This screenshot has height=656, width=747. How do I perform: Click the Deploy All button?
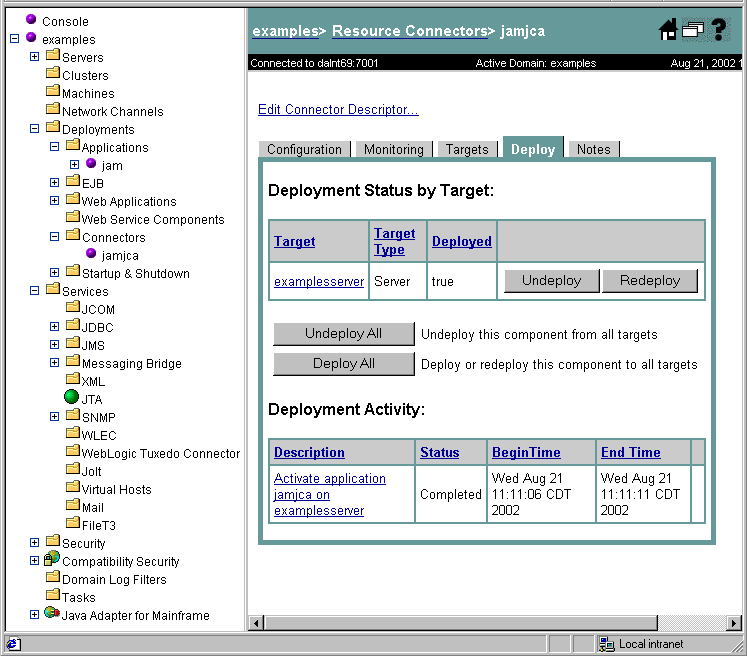[x=343, y=364]
